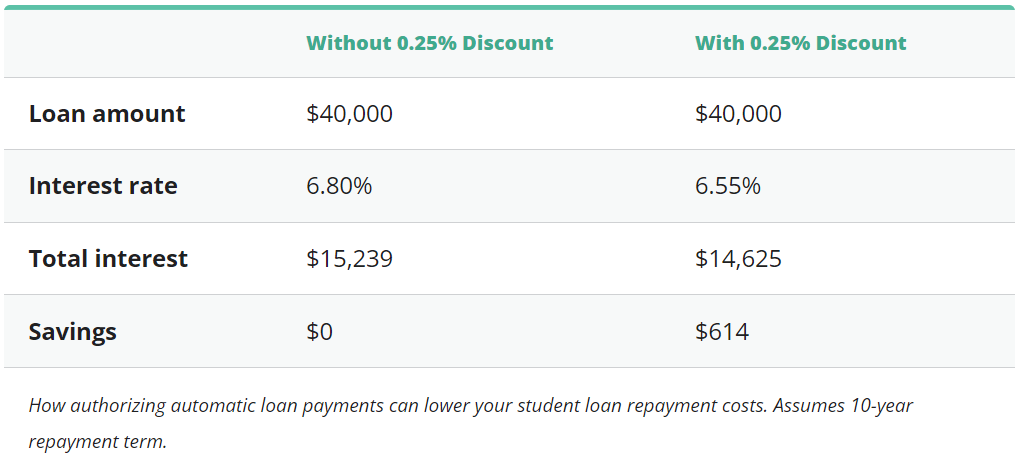
Task: Click the "Savings" row label
Action: point(73,332)
